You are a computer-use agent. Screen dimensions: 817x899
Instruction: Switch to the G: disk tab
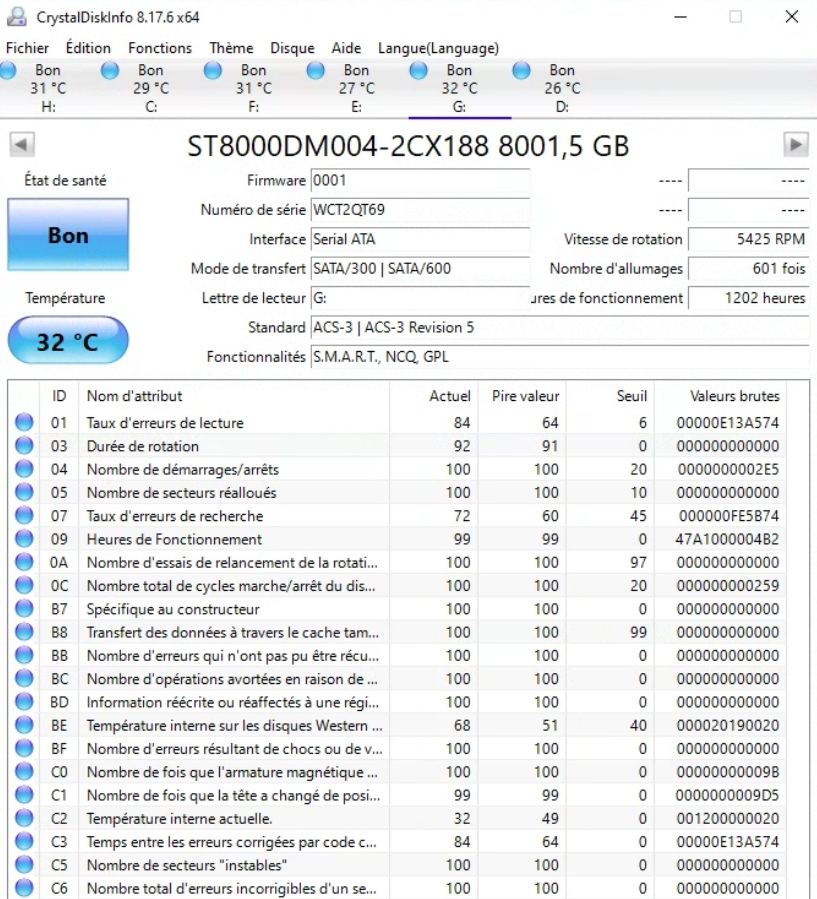(459, 88)
